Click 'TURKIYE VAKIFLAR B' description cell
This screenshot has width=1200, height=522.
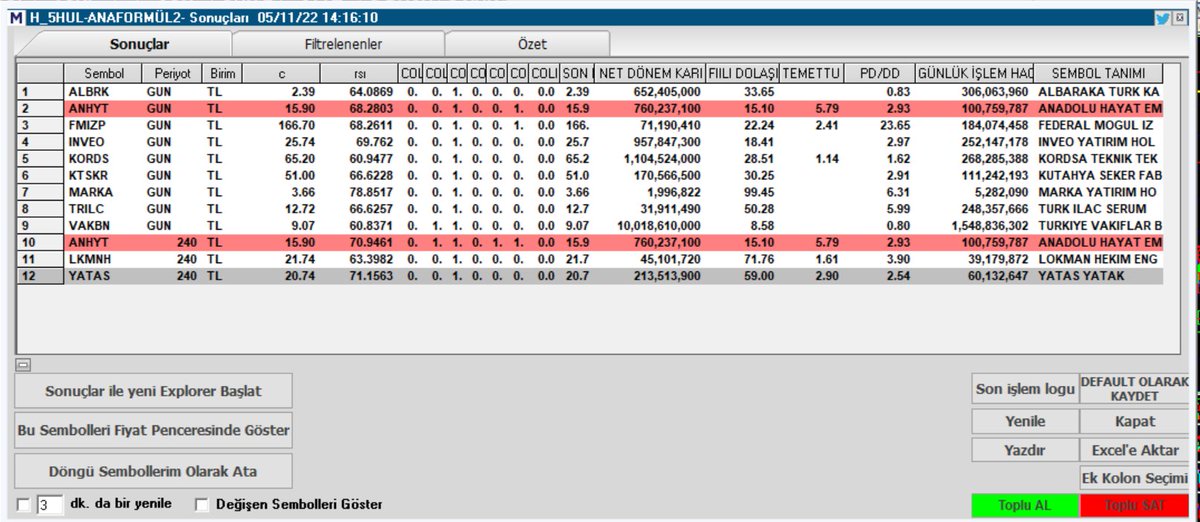(x=1099, y=225)
